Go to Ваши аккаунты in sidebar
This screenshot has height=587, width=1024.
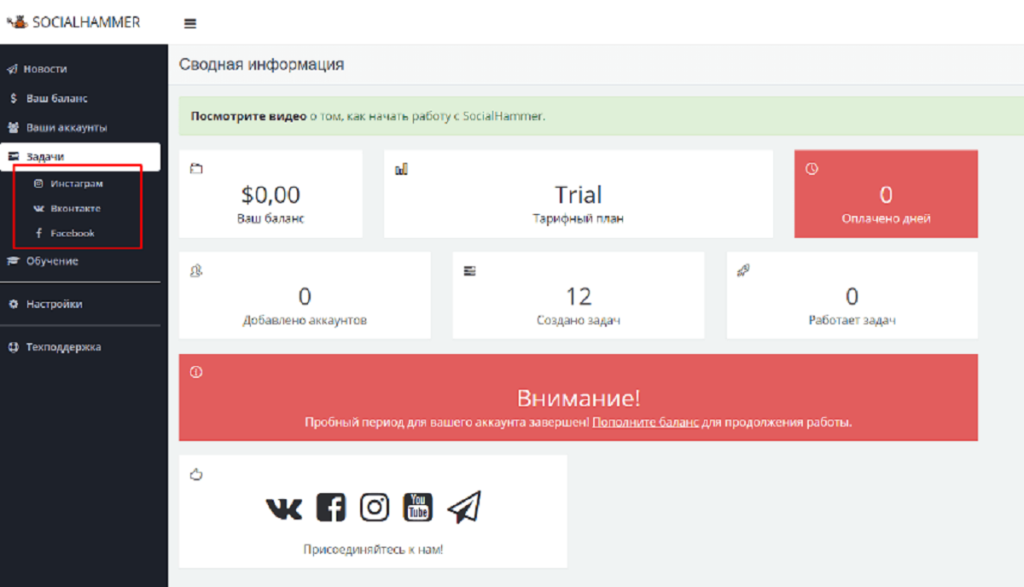[66, 128]
